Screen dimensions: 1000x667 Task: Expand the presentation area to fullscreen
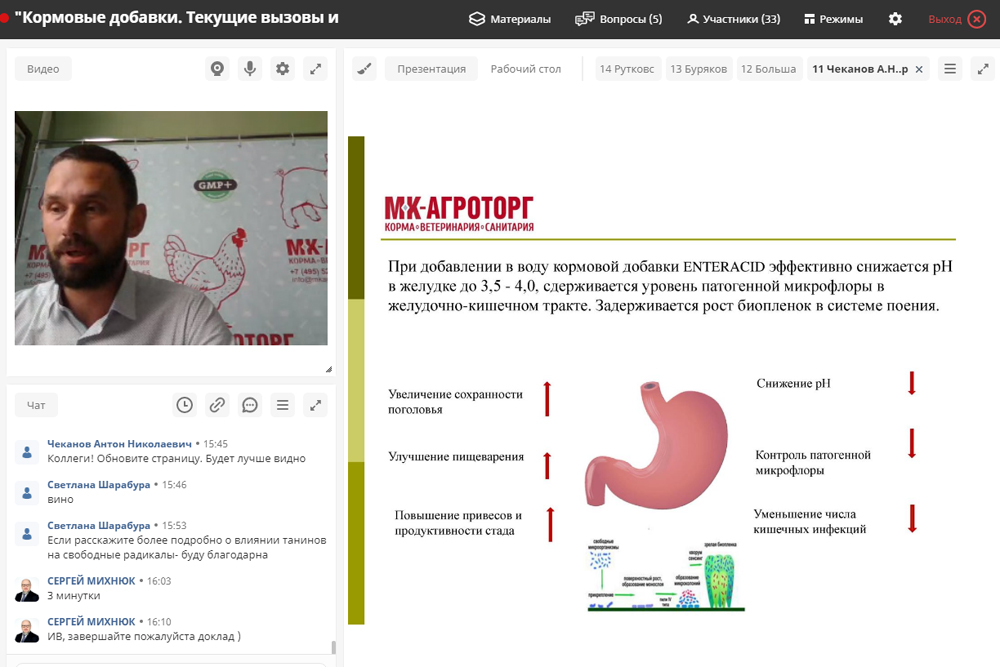click(983, 69)
